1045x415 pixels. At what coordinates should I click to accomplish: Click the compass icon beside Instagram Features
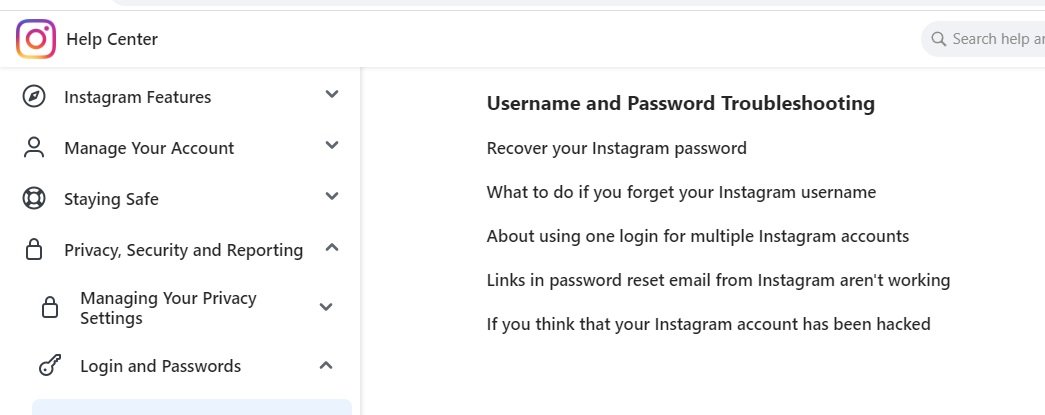34,97
